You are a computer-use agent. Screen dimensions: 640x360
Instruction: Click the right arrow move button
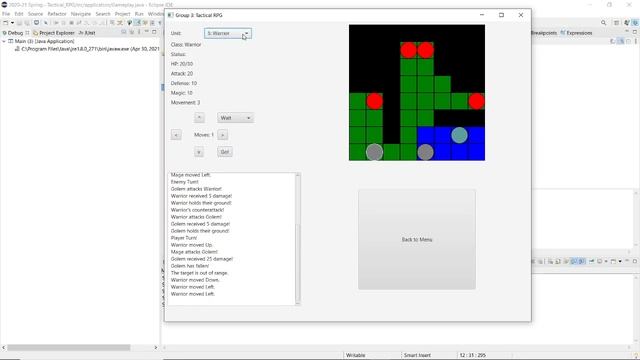(x=222, y=135)
